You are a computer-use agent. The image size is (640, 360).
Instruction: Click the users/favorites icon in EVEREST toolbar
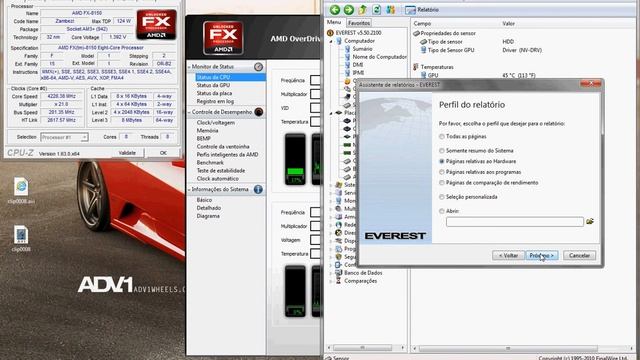coord(390,10)
